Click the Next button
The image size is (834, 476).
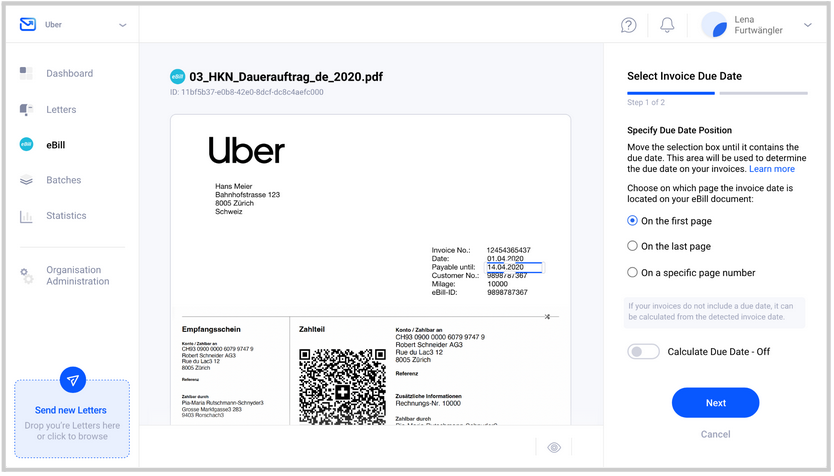(715, 403)
